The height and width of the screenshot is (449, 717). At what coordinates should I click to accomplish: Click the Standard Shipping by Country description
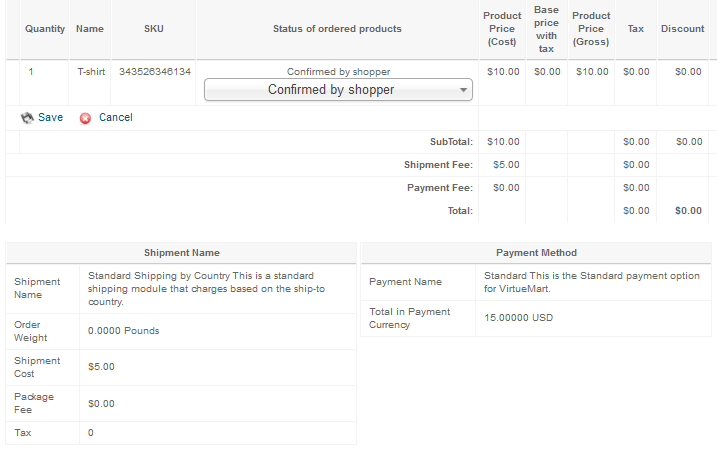pyautogui.click(x=214, y=288)
